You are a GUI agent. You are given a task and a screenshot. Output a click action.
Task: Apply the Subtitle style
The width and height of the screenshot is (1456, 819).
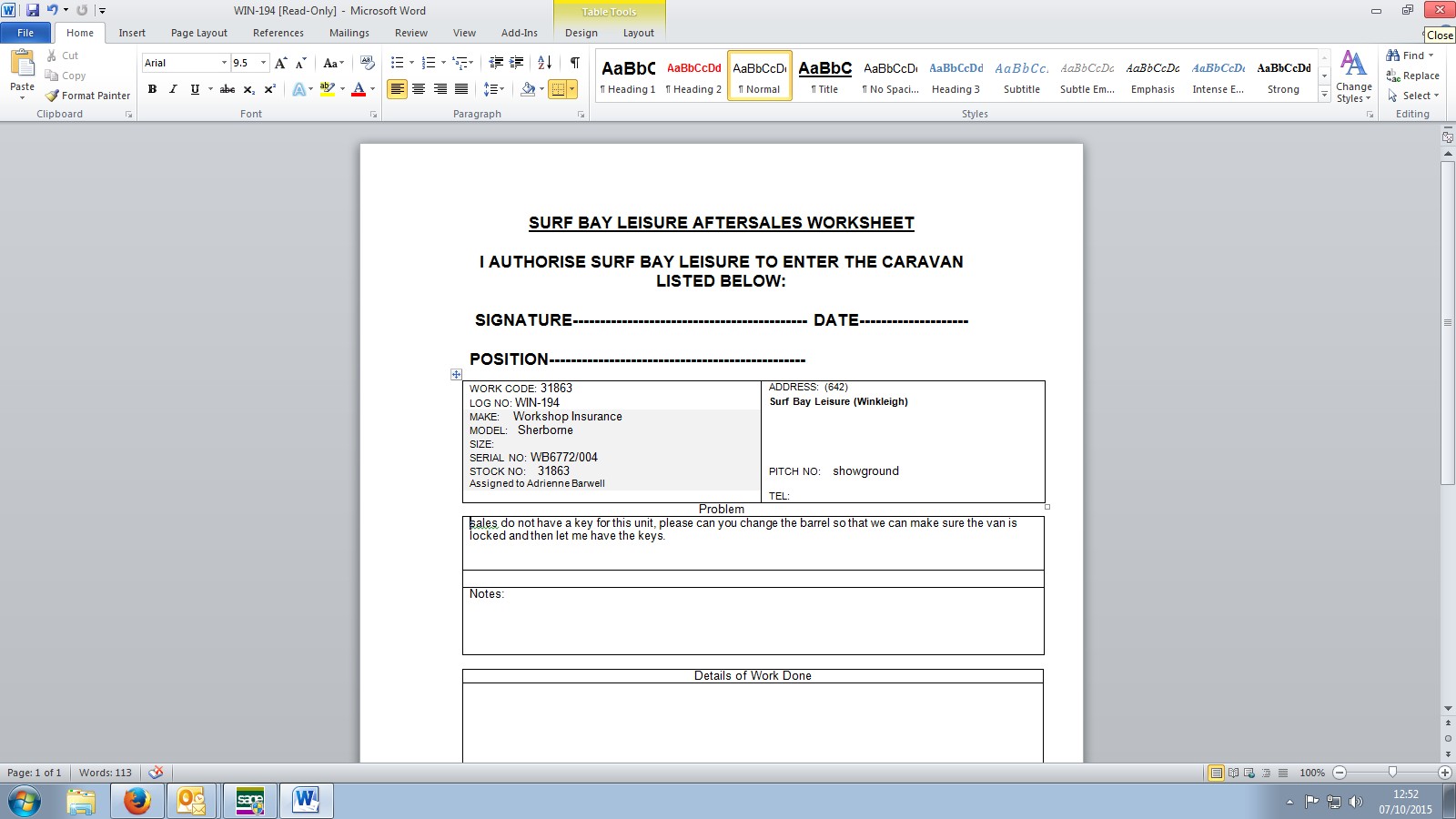point(1022,76)
